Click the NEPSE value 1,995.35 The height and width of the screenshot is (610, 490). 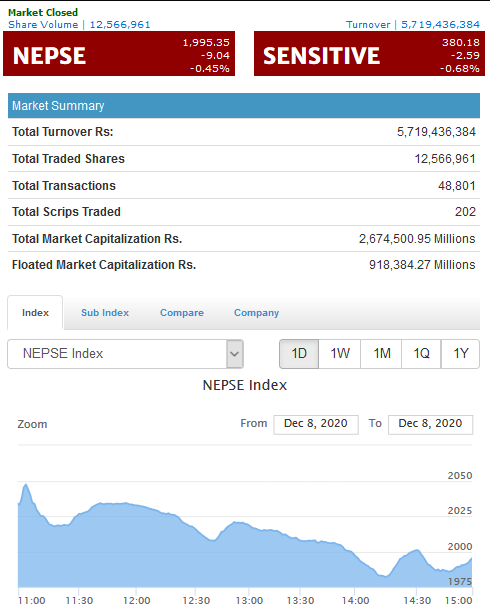click(206, 42)
